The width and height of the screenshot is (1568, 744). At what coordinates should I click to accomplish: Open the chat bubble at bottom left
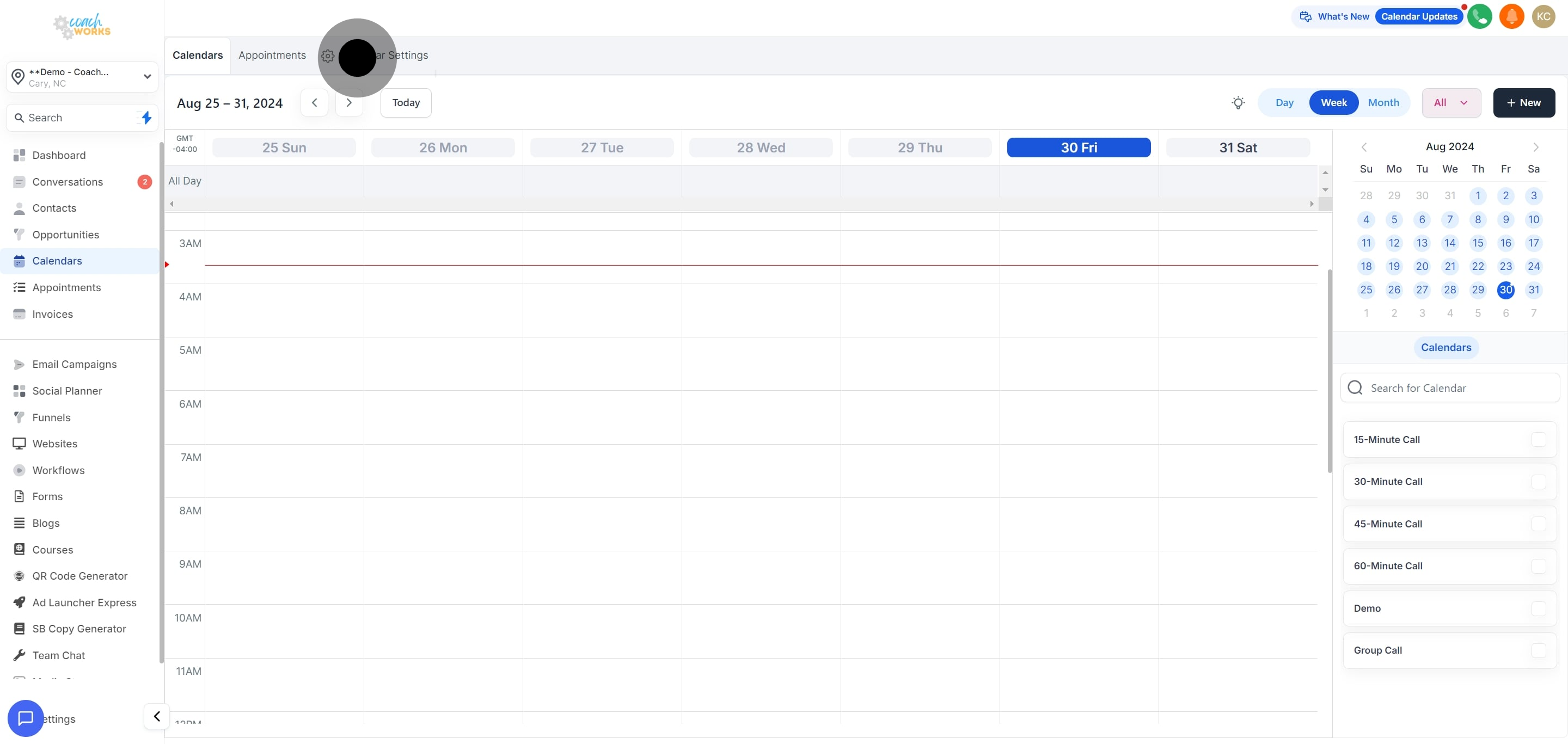click(x=25, y=718)
